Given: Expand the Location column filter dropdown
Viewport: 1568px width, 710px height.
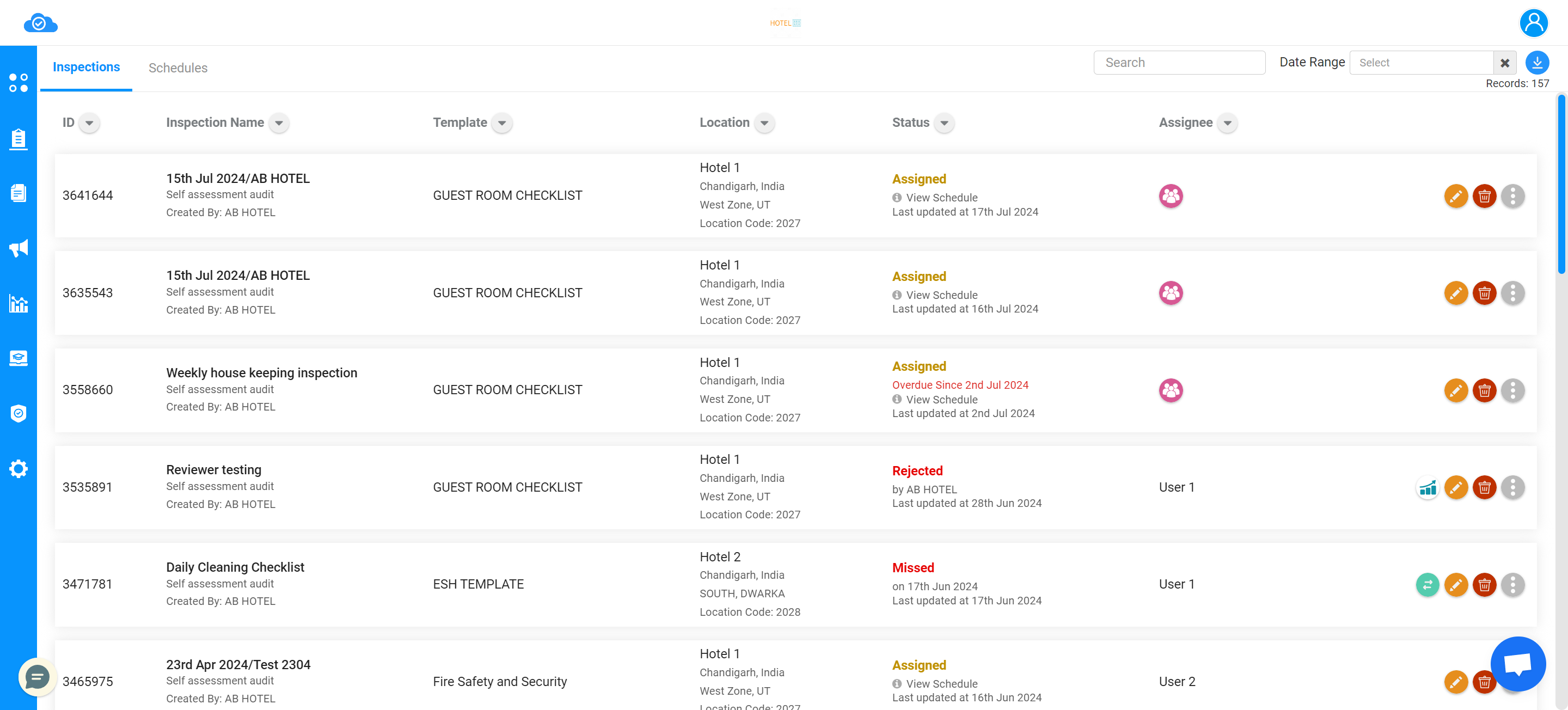Looking at the screenshot, I should (x=764, y=122).
